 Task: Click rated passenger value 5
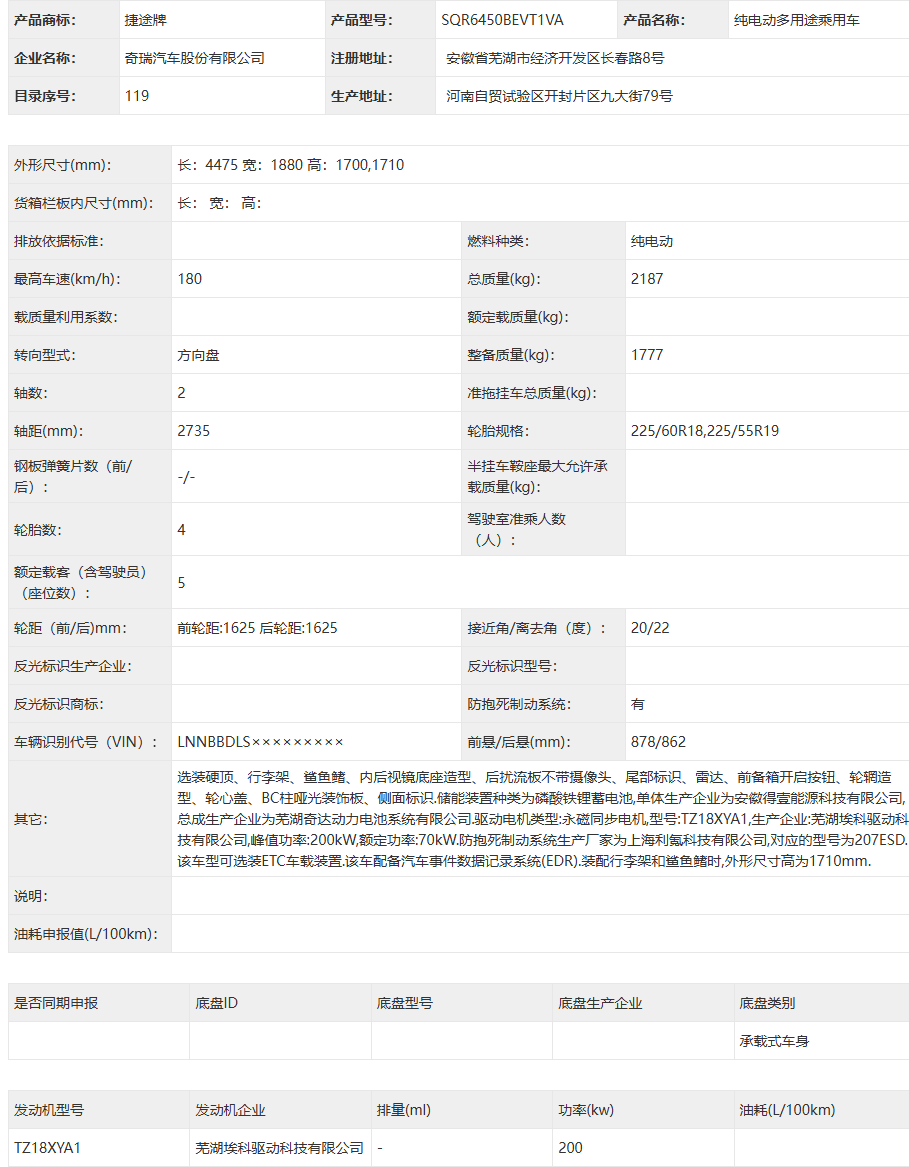182,582
